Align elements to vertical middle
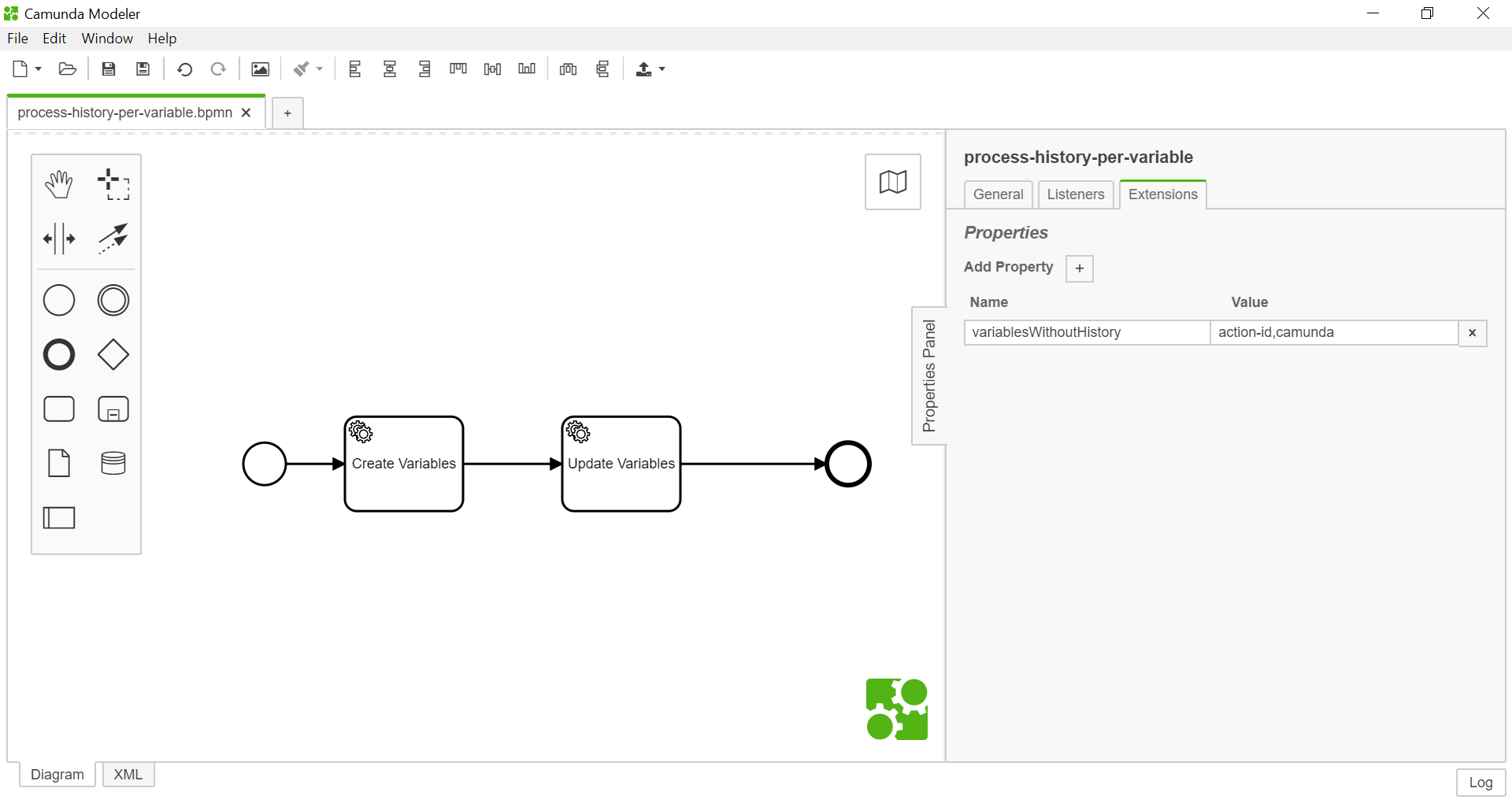 tap(492, 69)
